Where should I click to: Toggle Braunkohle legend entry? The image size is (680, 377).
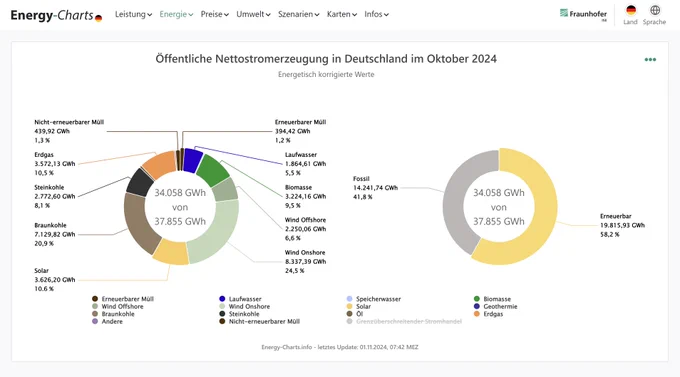[x=113, y=314]
